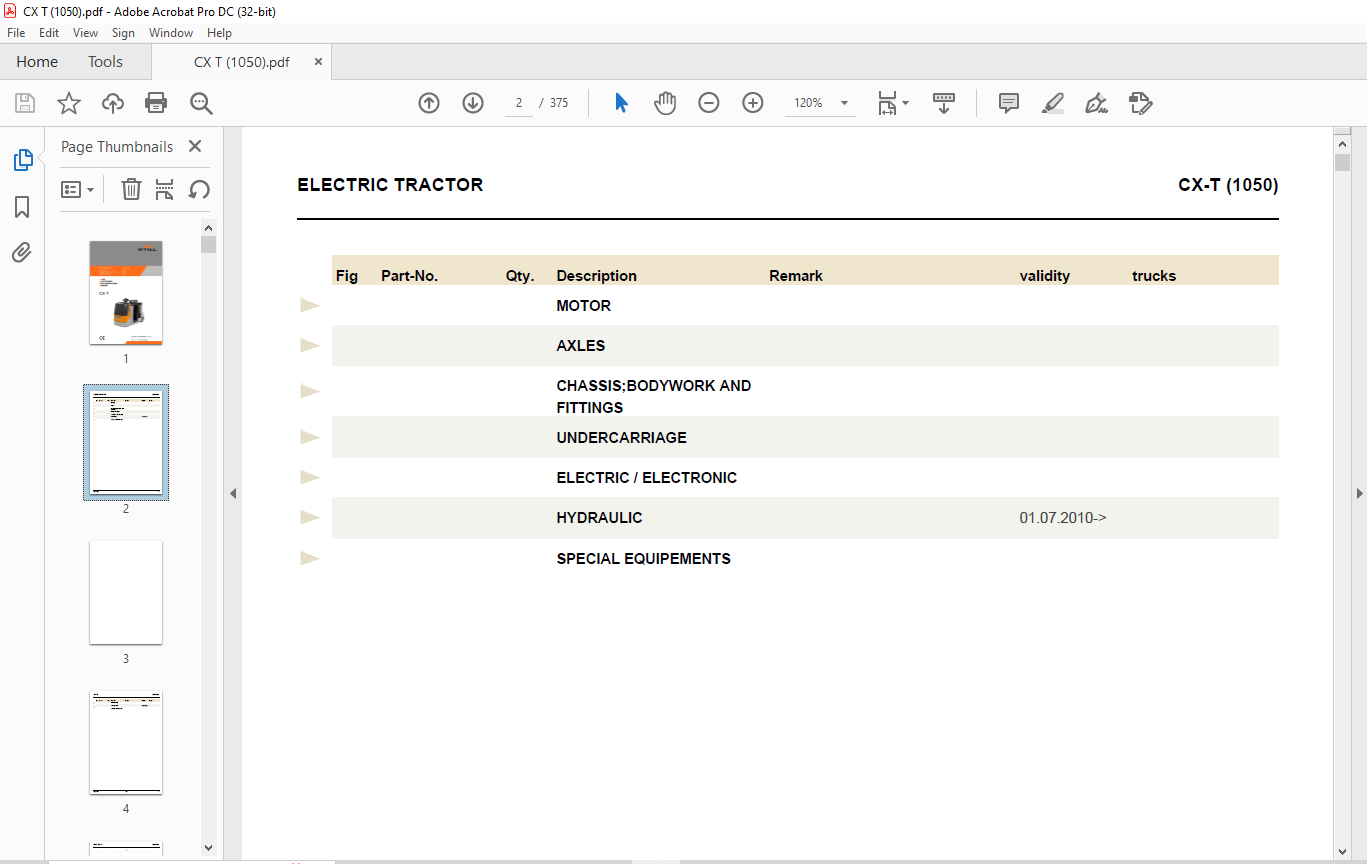This screenshot has width=1367, height=864.
Task: Click the HYDRAULIC entry in the table
Action: [x=599, y=518]
